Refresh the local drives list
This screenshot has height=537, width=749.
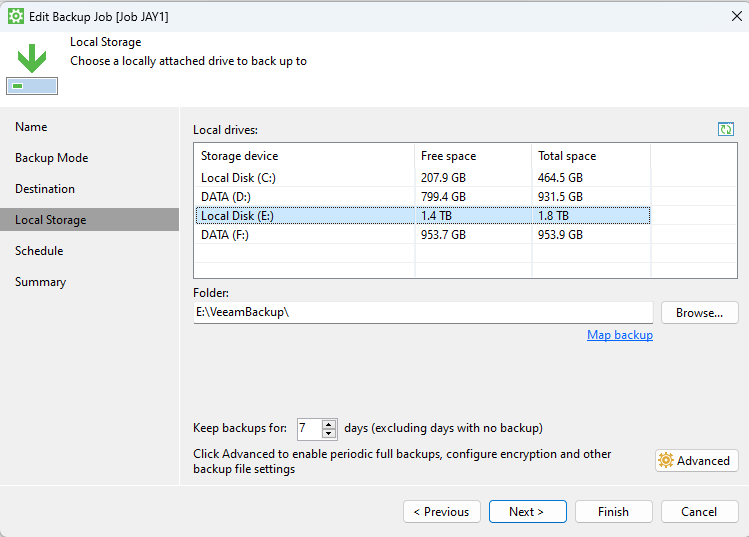[x=726, y=129]
